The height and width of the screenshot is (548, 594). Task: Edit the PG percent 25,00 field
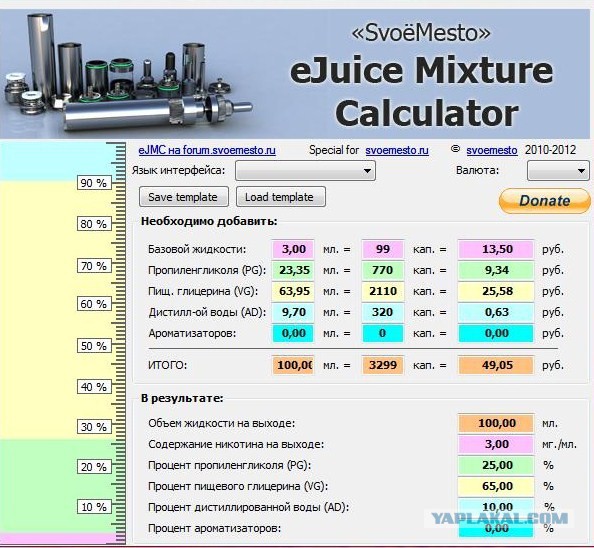[x=496, y=465]
